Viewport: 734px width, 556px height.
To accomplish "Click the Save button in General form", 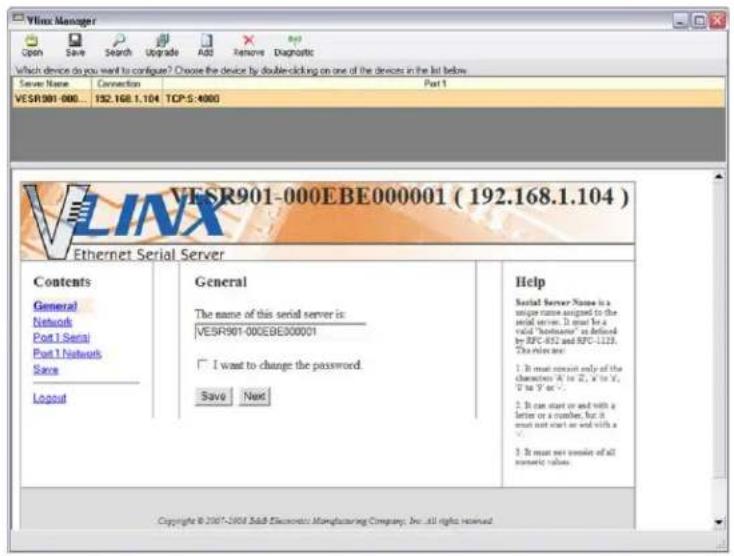I will pos(213,396).
